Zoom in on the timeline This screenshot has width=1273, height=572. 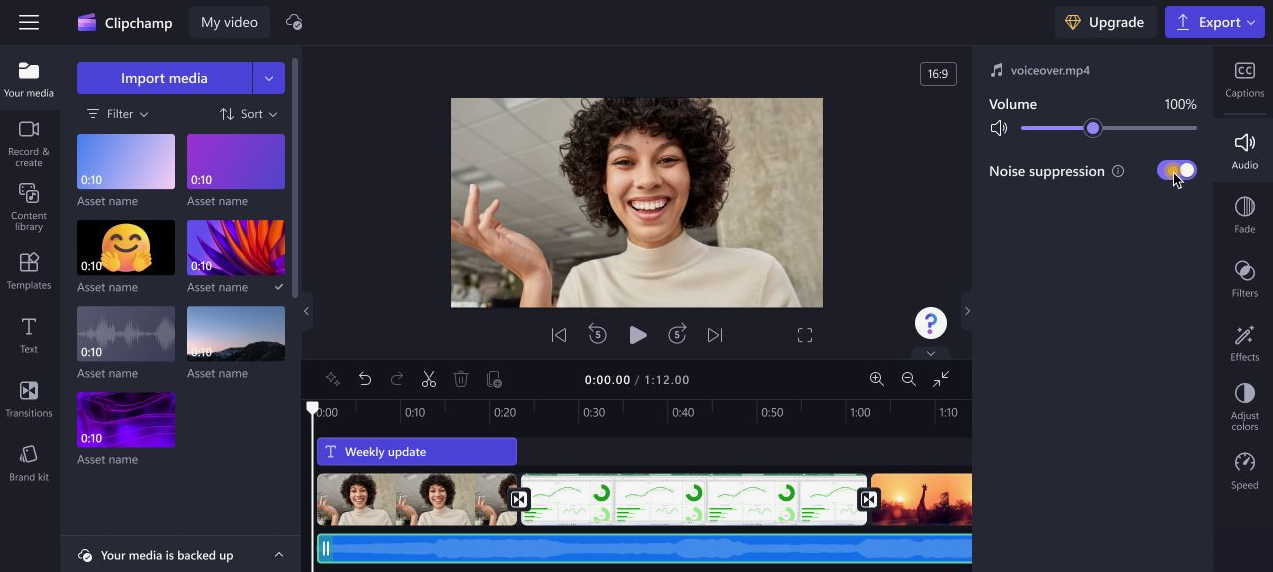[x=877, y=379]
